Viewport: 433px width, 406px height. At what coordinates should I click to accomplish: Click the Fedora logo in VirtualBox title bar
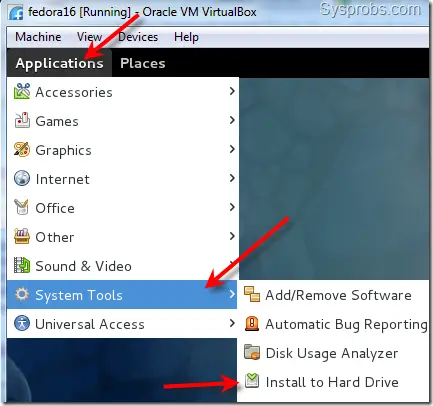[16, 12]
